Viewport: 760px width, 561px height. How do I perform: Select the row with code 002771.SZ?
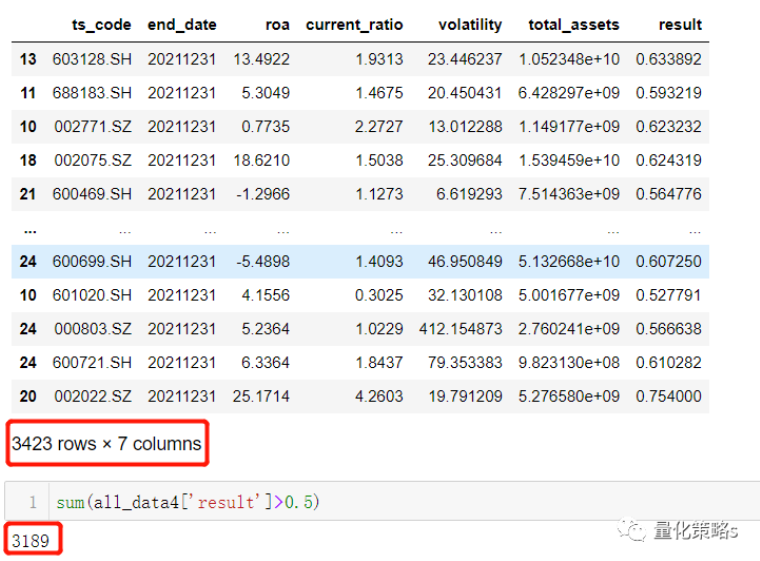pyautogui.click(x=360, y=127)
